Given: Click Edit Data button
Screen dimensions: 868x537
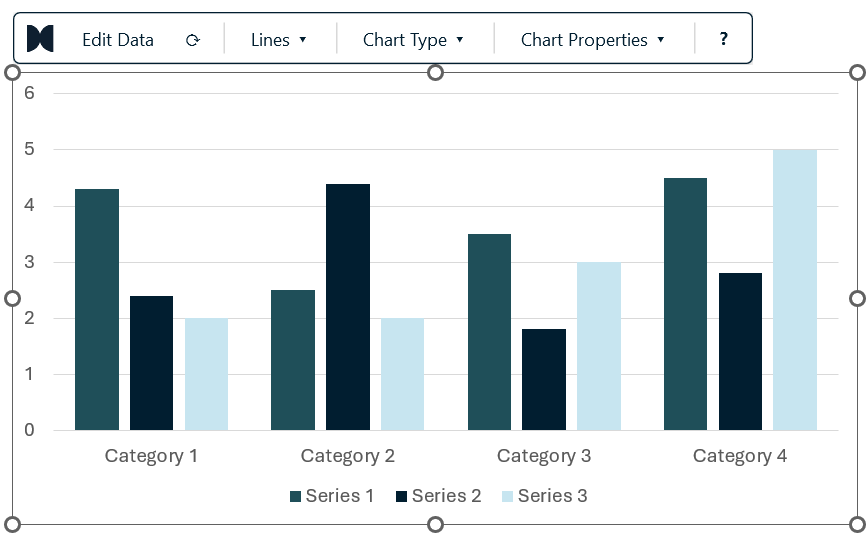Looking at the screenshot, I should 118,40.
